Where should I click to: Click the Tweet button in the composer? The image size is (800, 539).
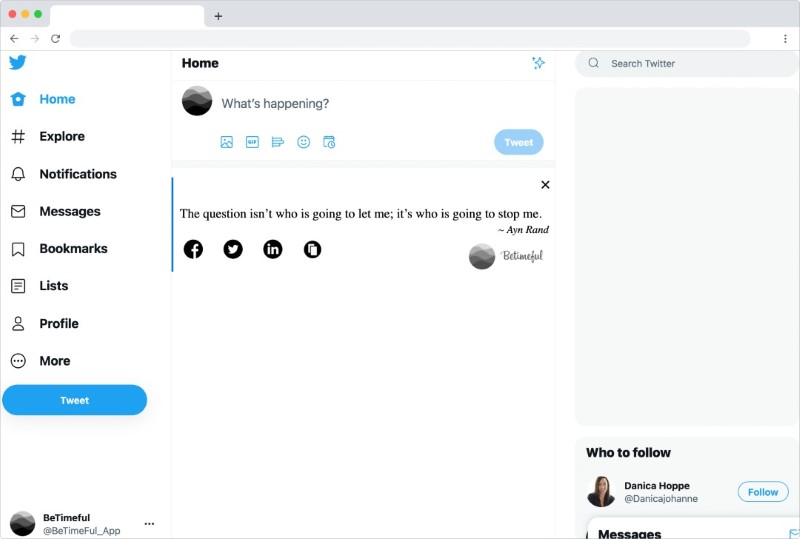(519, 142)
